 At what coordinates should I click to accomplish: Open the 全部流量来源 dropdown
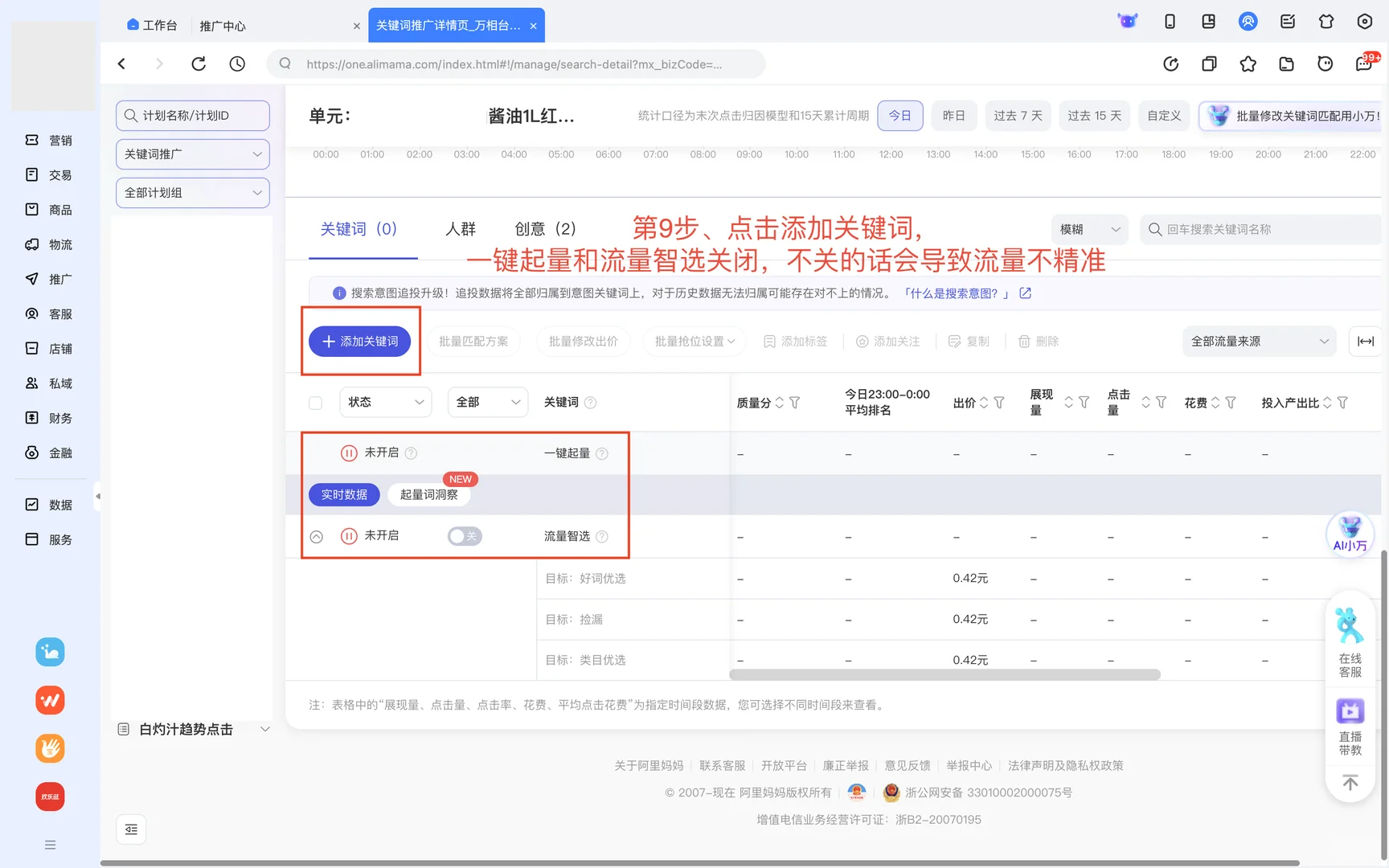1259,341
